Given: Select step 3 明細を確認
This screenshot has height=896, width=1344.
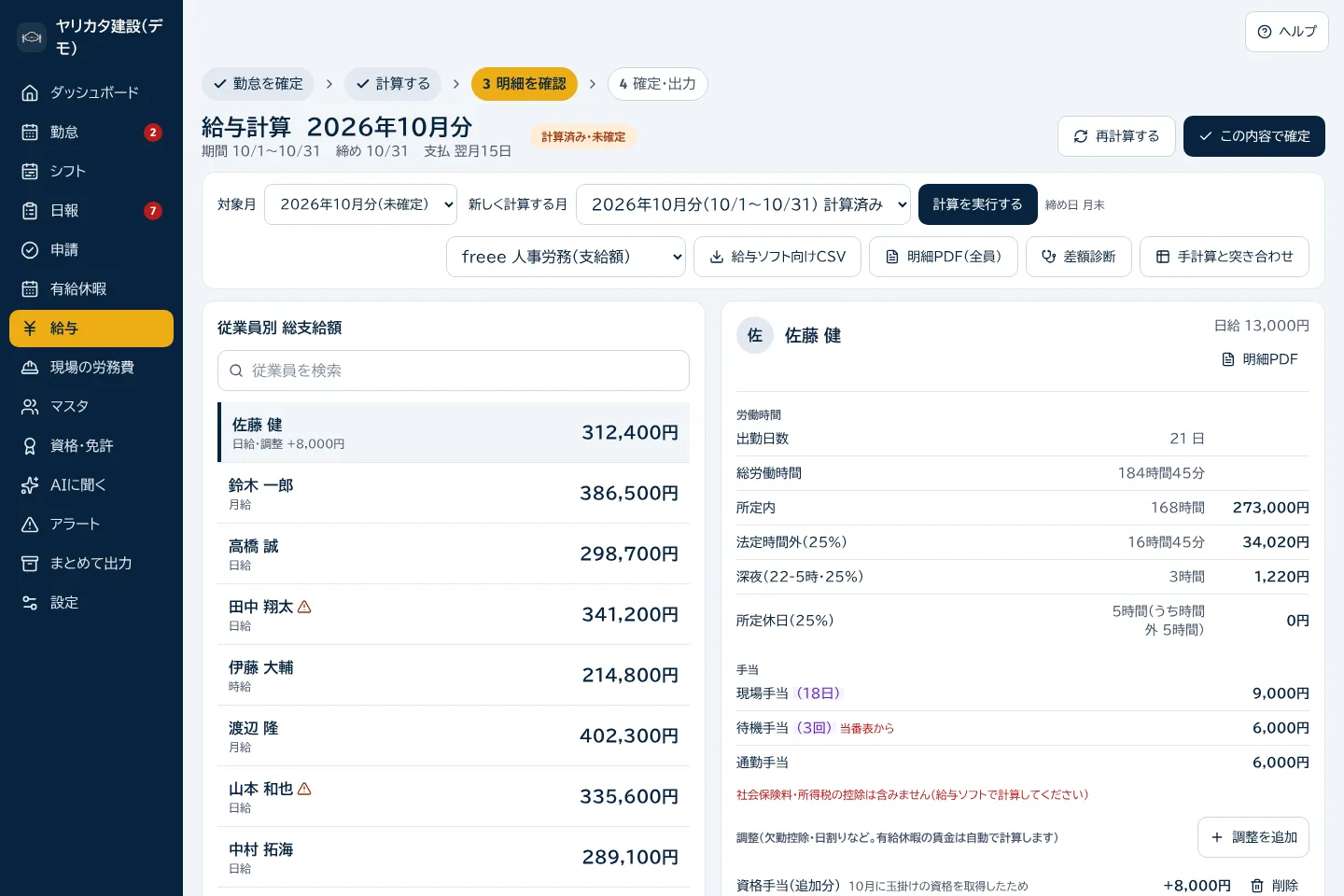Looking at the screenshot, I should (525, 84).
